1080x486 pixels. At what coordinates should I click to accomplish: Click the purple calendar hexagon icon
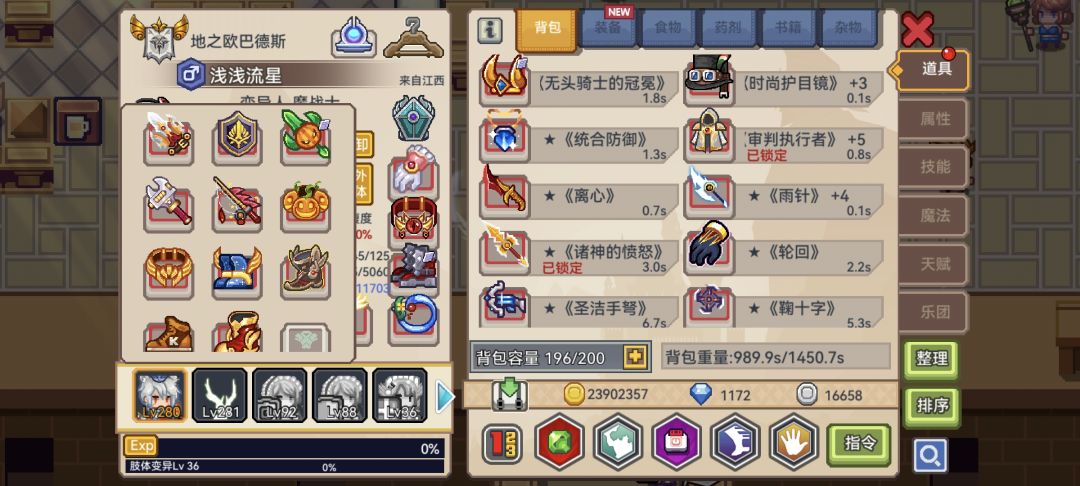(x=676, y=442)
